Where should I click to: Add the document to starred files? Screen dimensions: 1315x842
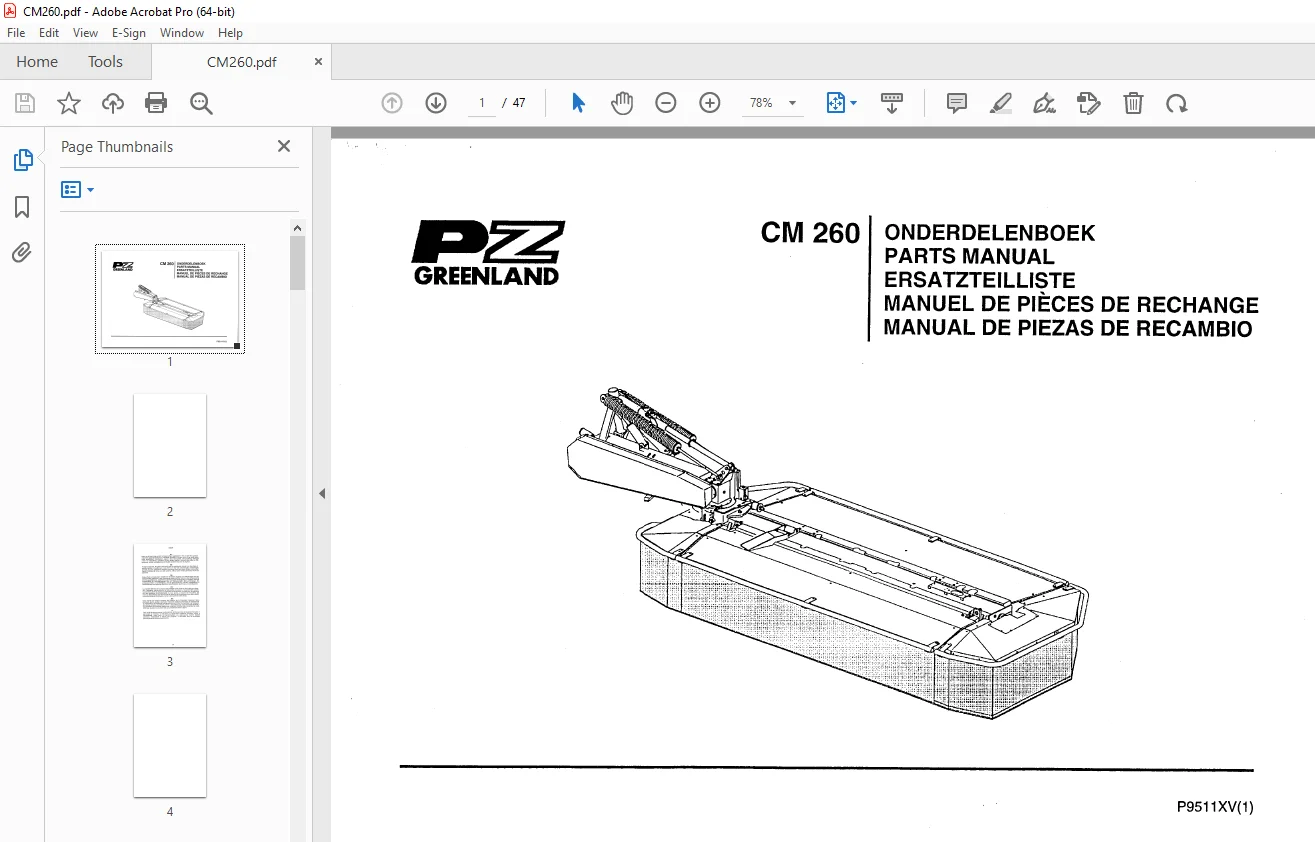pyautogui.click(x=69, y=103)
